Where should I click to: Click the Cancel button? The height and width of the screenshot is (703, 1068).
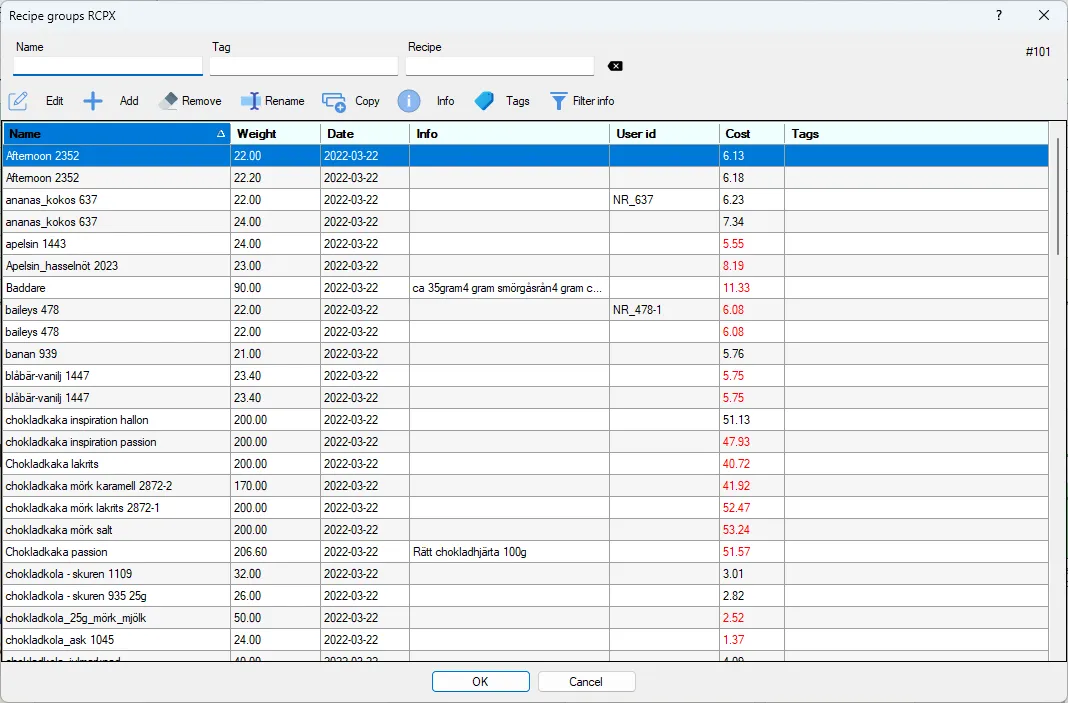click(x=586, y=681)
